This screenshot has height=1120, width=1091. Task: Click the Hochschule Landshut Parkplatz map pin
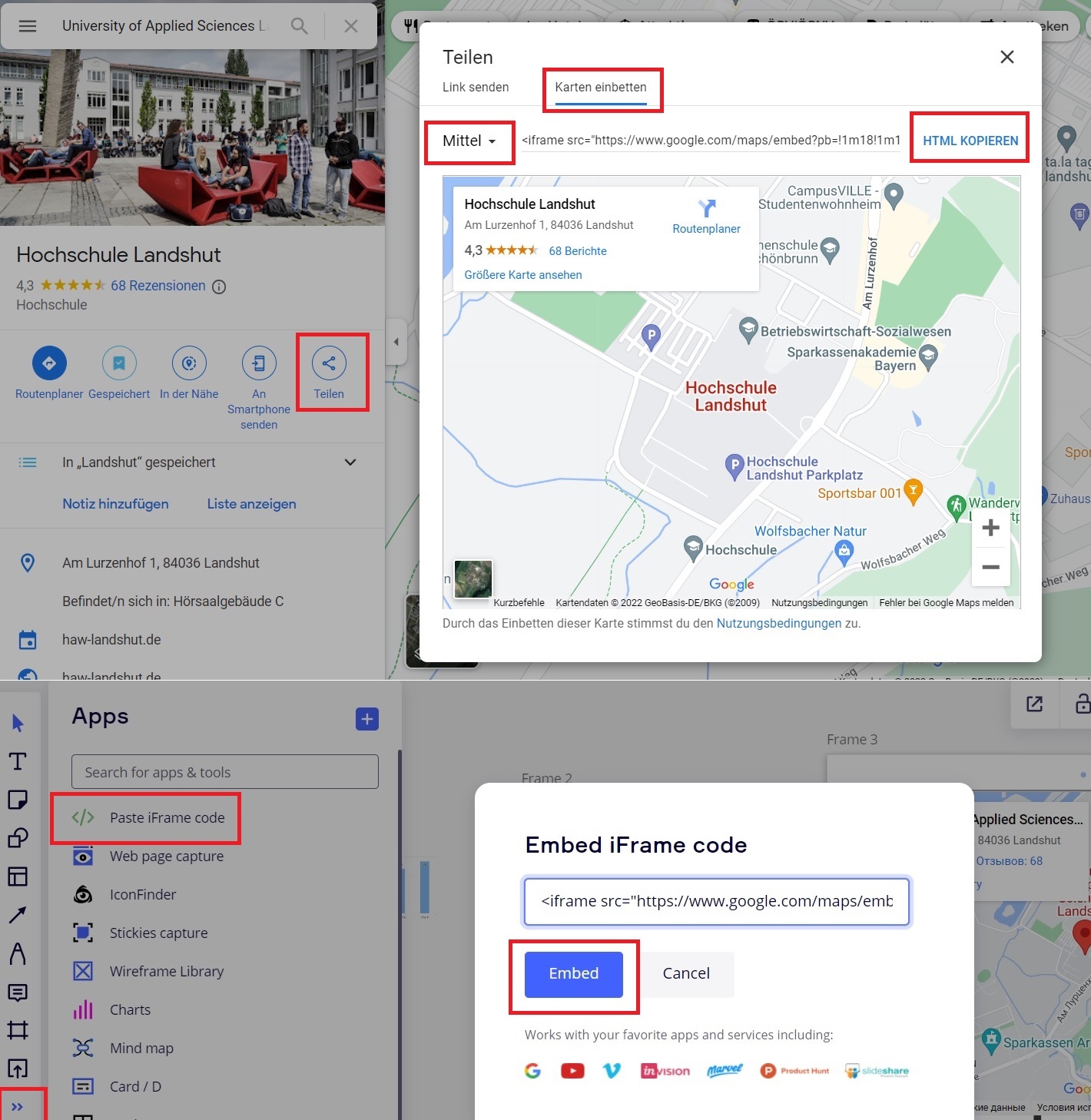(x=735, y=465)
